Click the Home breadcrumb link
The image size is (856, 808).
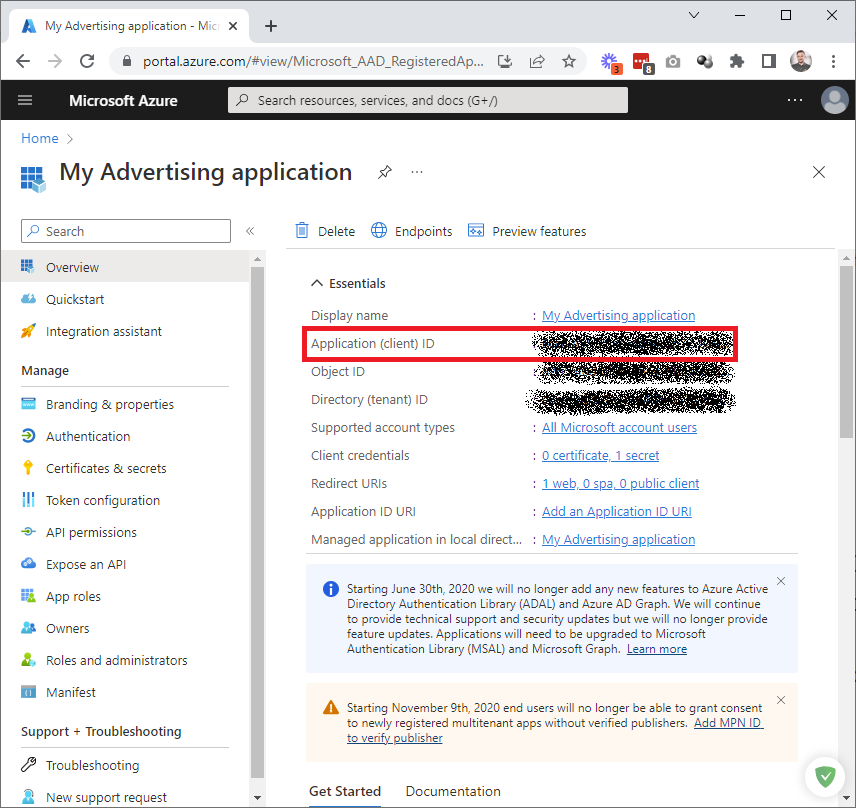click(40, 138)
